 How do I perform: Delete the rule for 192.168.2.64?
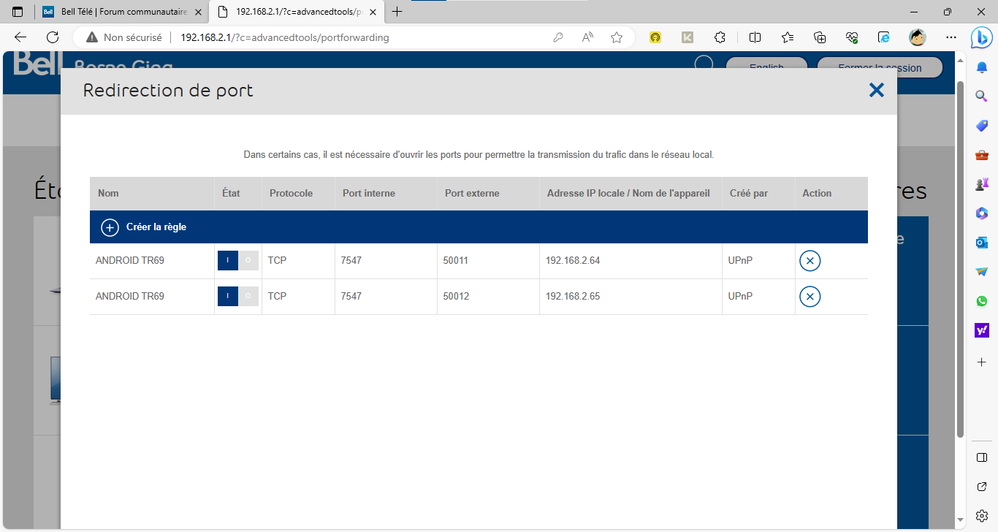tap(810, 261)
